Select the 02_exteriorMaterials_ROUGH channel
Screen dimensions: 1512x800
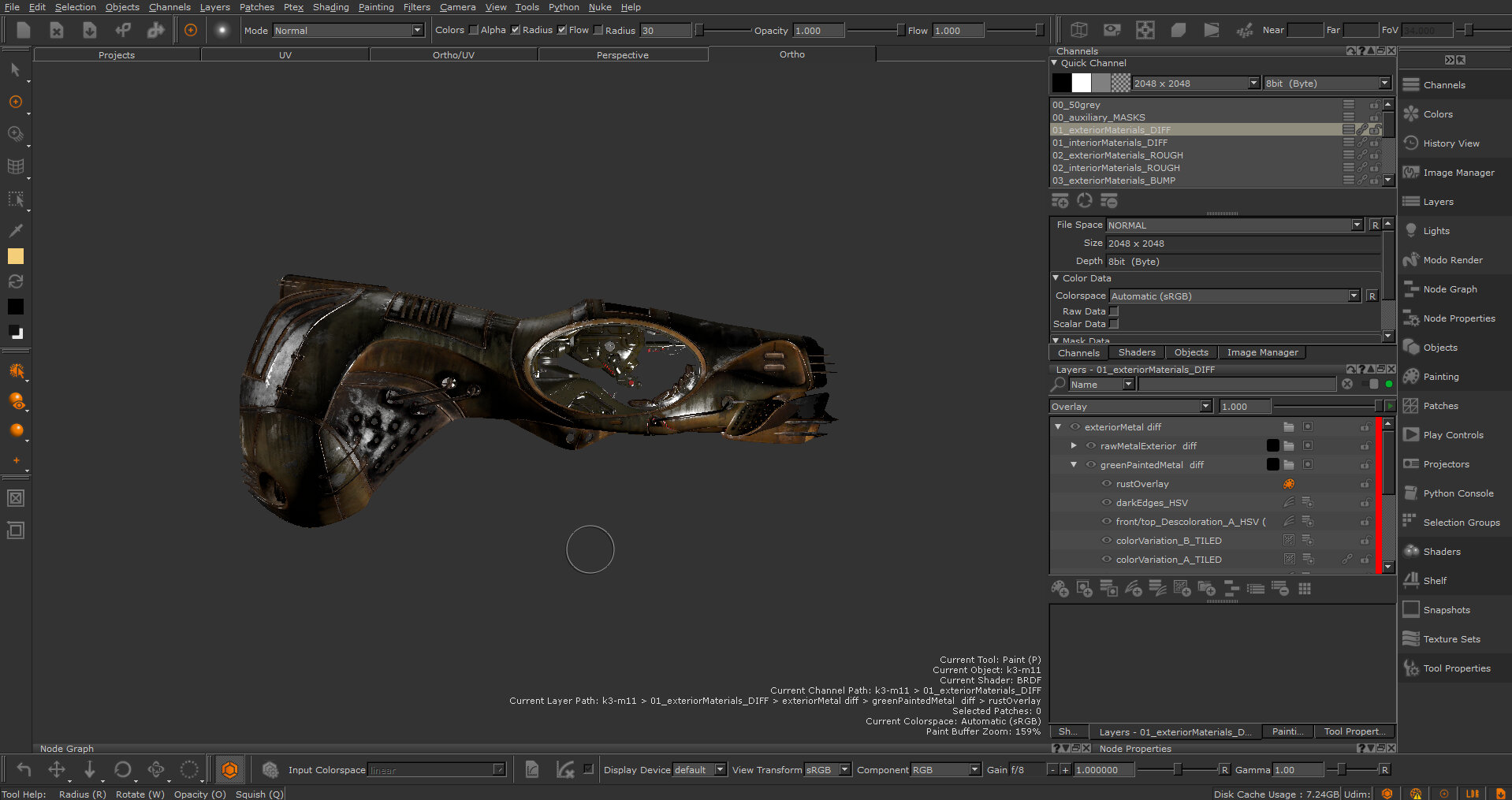tap(1117, 155)
